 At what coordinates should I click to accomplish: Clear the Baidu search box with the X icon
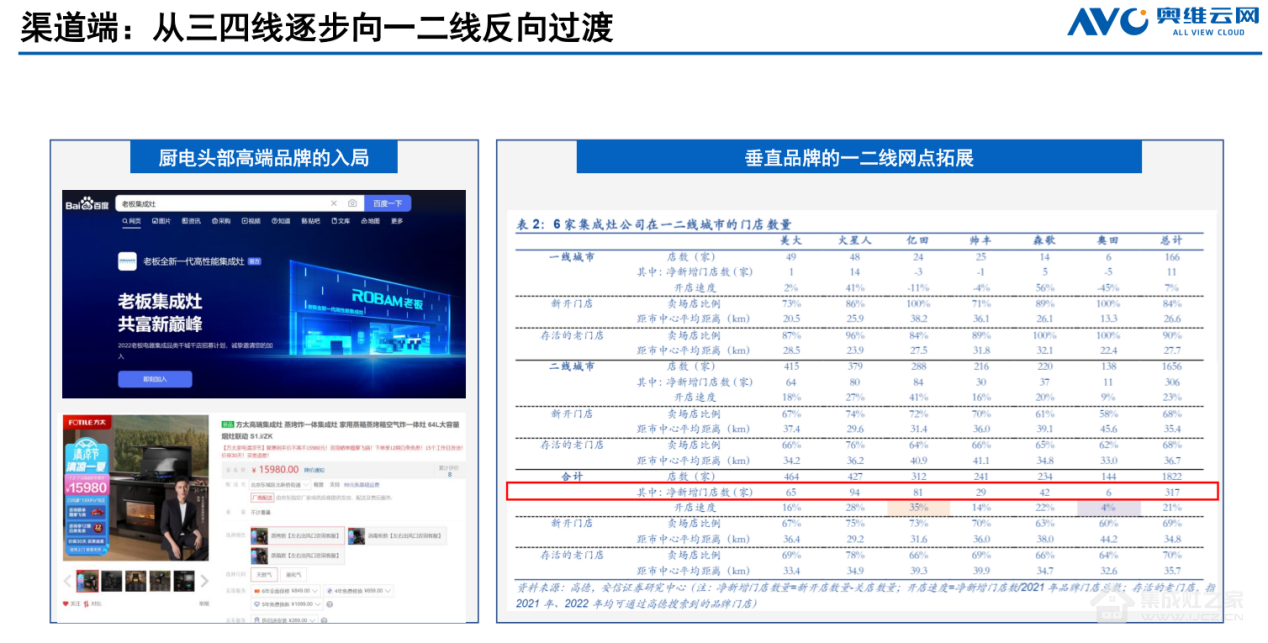click(x=334, y=203)
